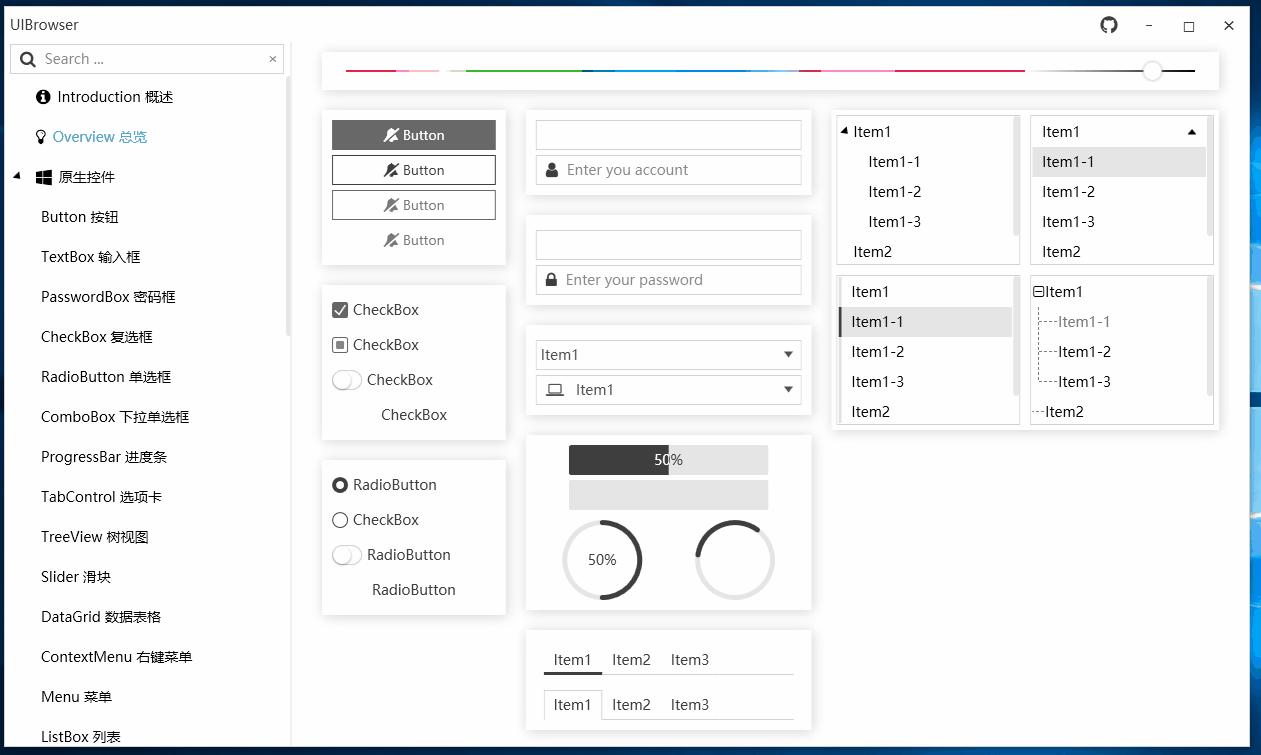This screenshot has width=1261, height=755.
Task: Click the circular 50% progress ring
Action: click(602, 560)
